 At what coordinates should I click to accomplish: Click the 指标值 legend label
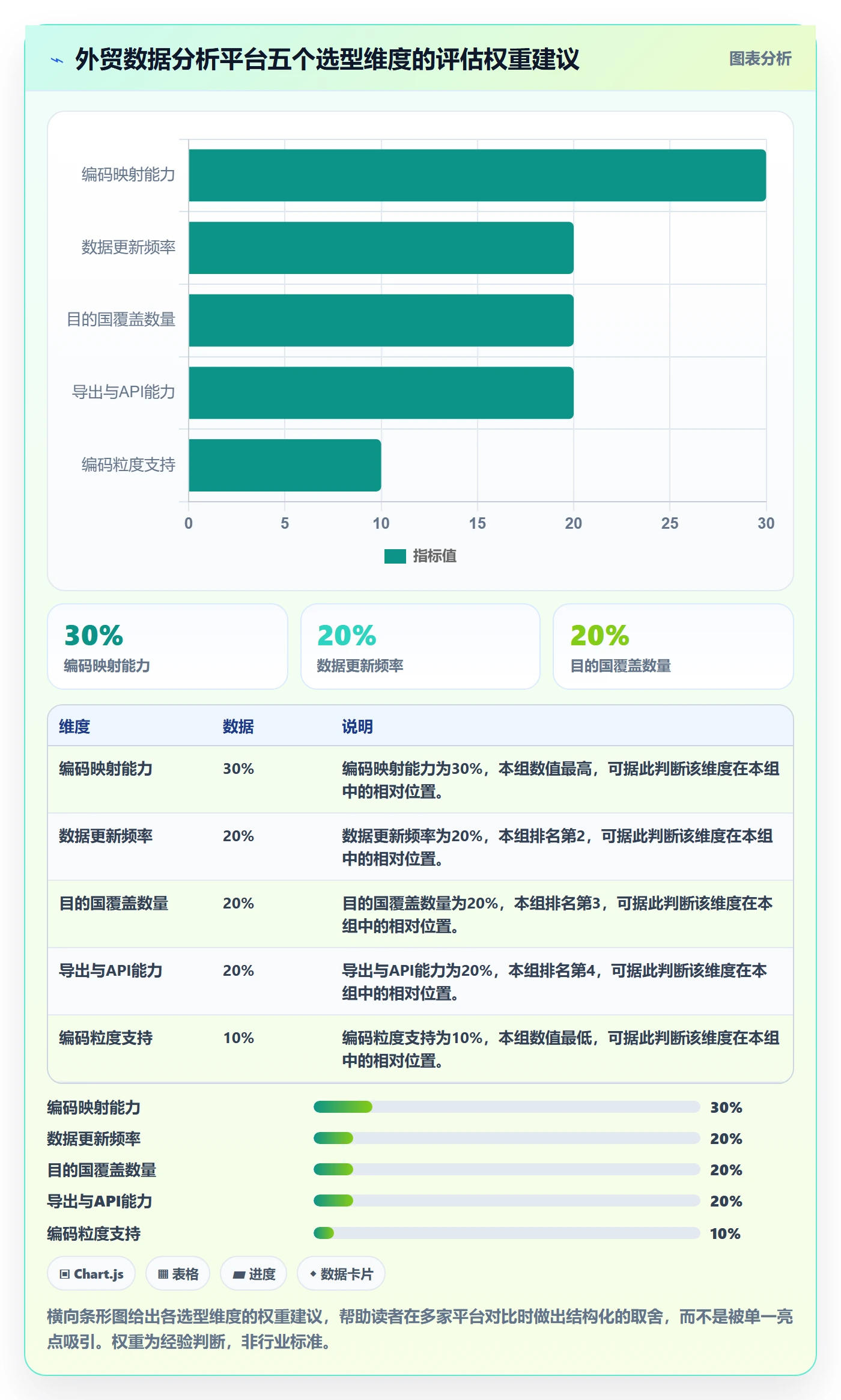coord(434,556)
